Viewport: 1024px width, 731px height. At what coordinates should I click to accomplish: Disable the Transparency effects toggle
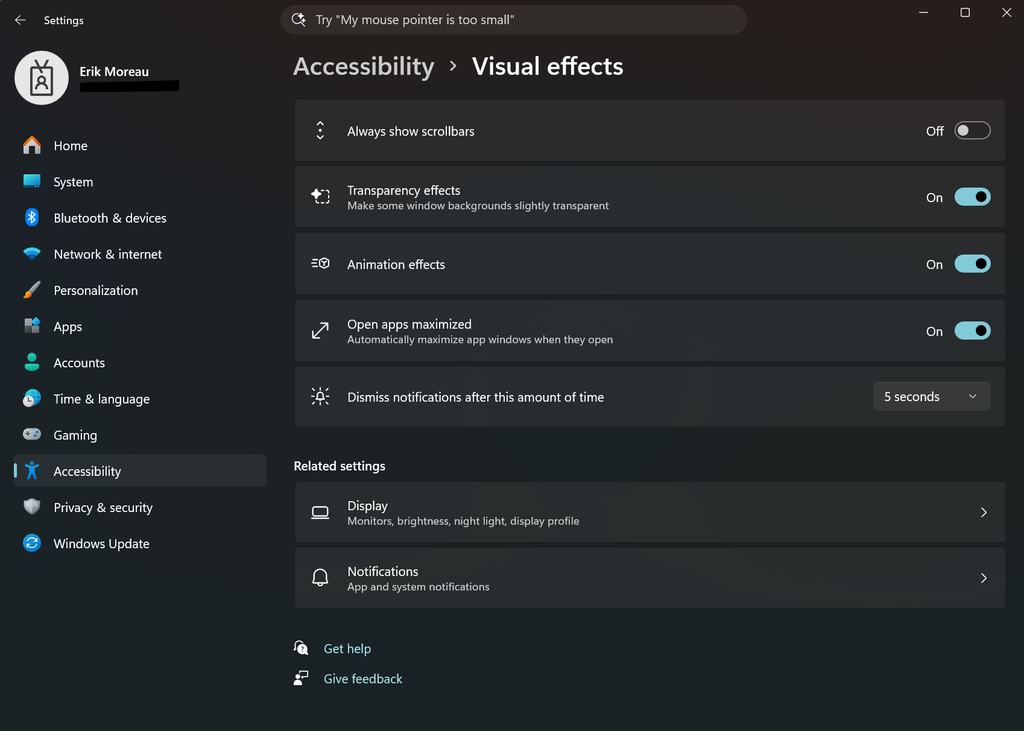click(972, 197)
